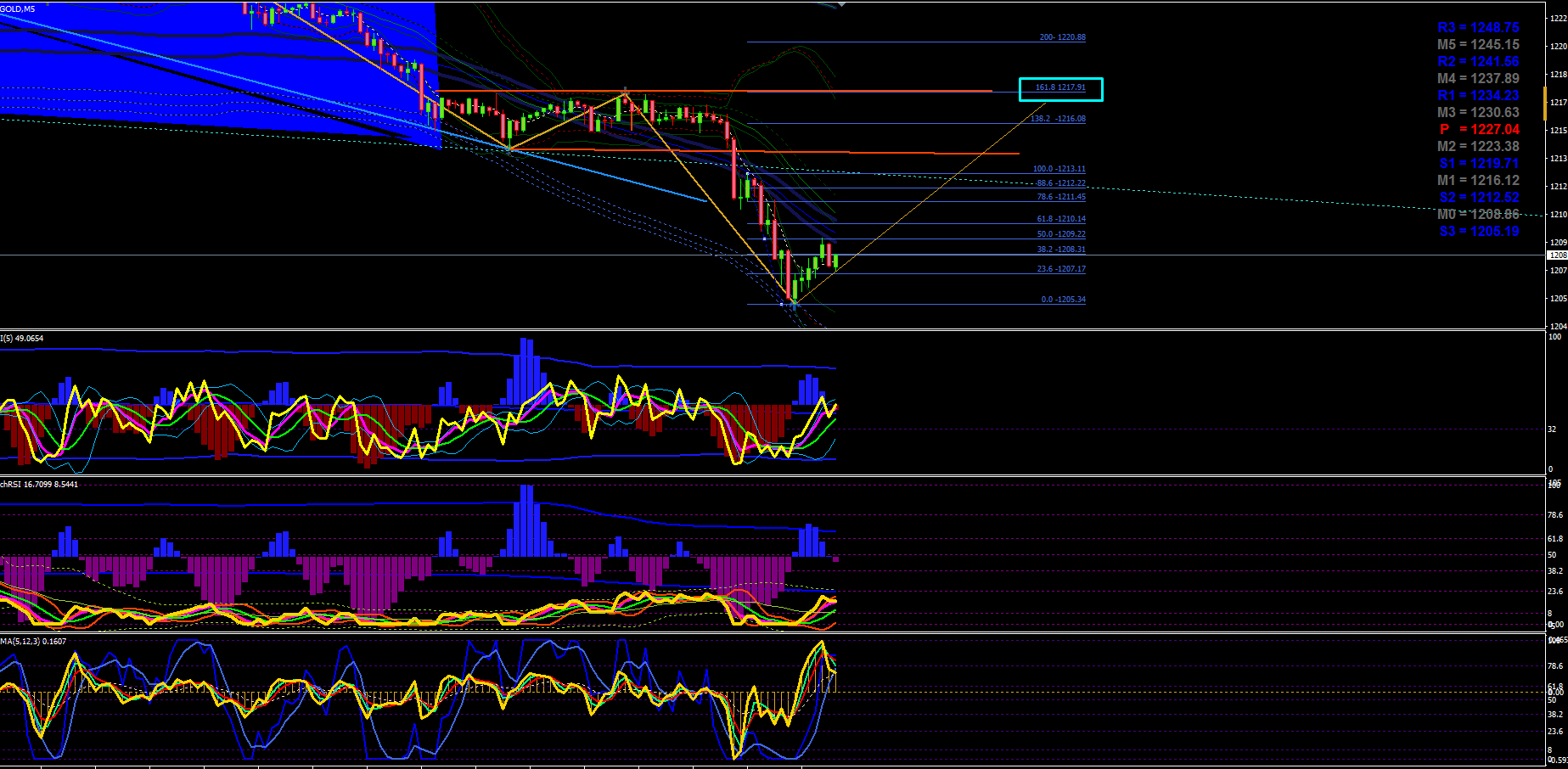Select the 38.2 -1208.31 Fibonacci label
The height and width of the screenshot is (769, 1568).
pos(1061,250)
